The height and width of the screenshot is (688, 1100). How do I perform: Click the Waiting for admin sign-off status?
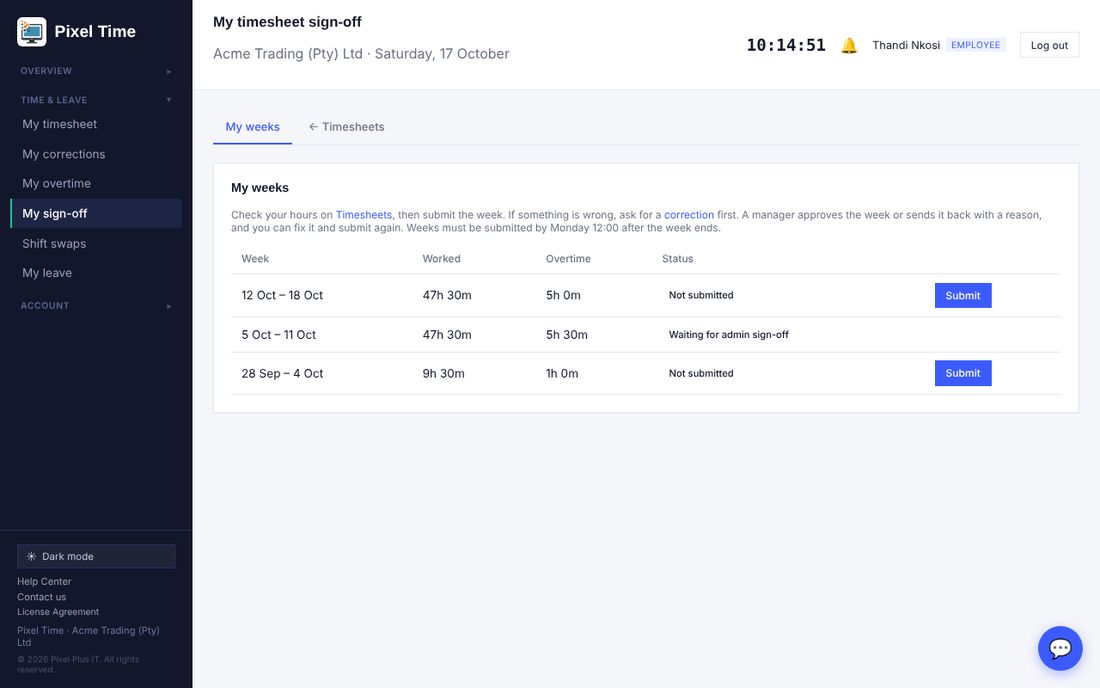(x=728, y=335)
